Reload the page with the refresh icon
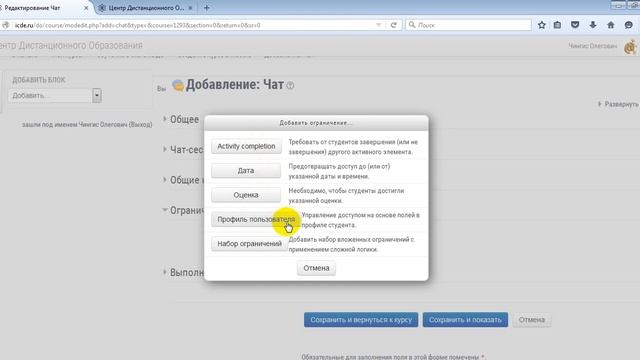The height and width of the screenshot is (360, 640). (393, 25)
